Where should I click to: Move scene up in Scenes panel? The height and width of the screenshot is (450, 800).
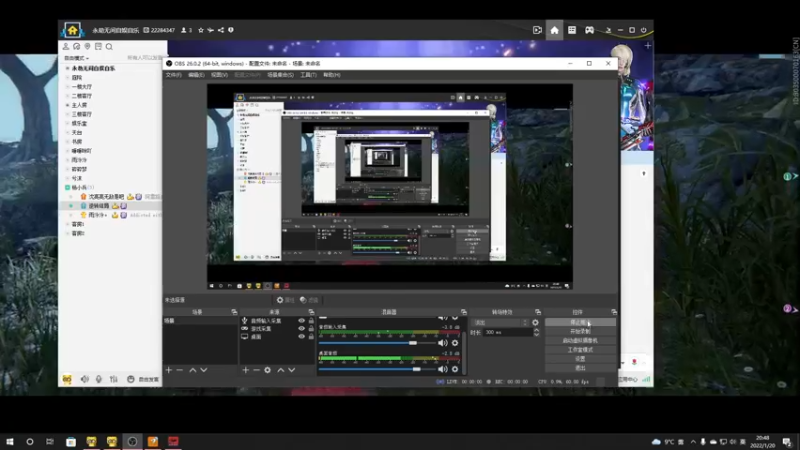coord(193,370)
